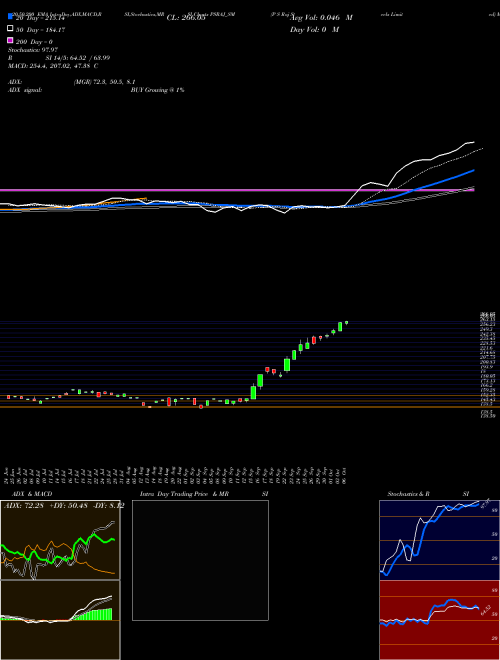Click the 'Stochastics & RSI' panel title
This screenshot has height=660, width=500.
pos(428,494)
